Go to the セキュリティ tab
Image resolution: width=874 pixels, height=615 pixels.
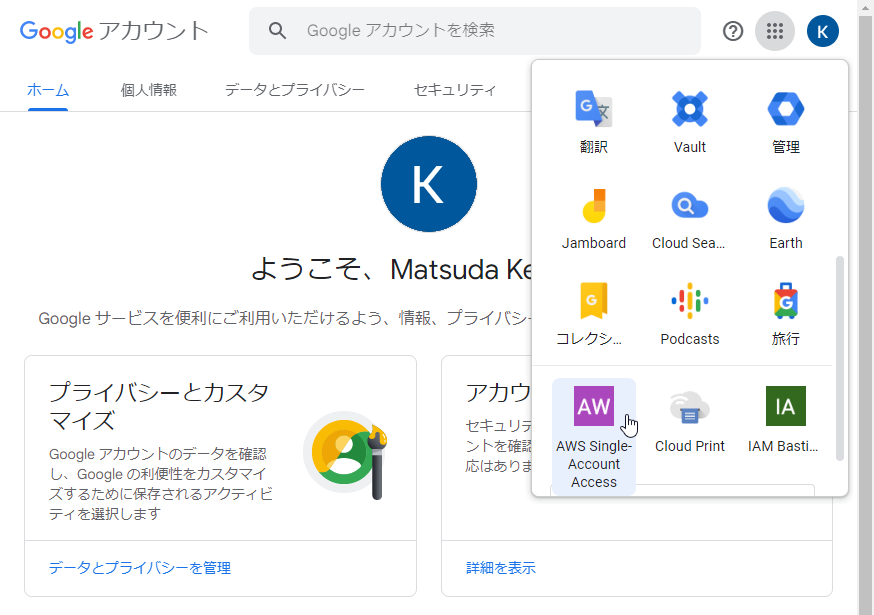coord(455,90)
